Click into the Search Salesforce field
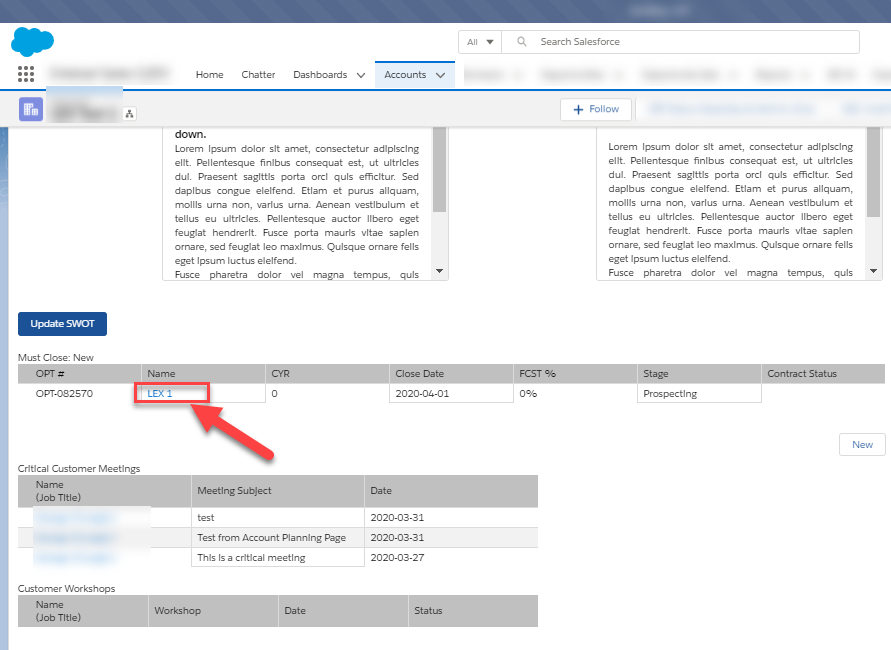This screenshot has height=650, width=891. (x=690, y=42)
